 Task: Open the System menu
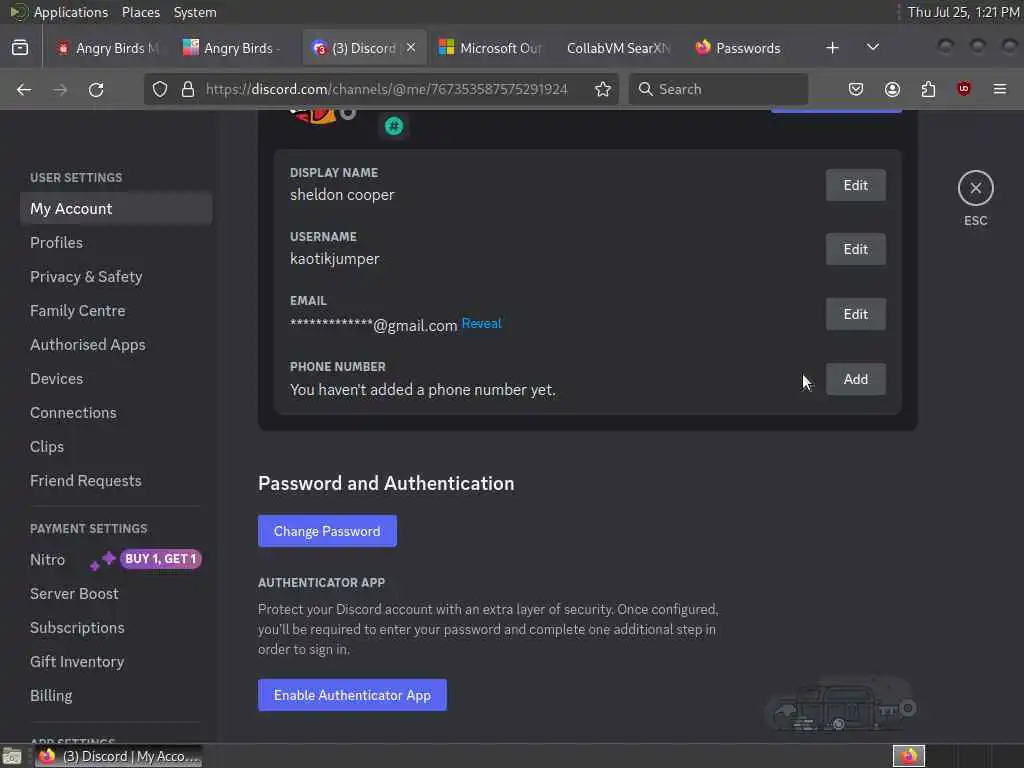pyautogui.click(x=195, y=12)
